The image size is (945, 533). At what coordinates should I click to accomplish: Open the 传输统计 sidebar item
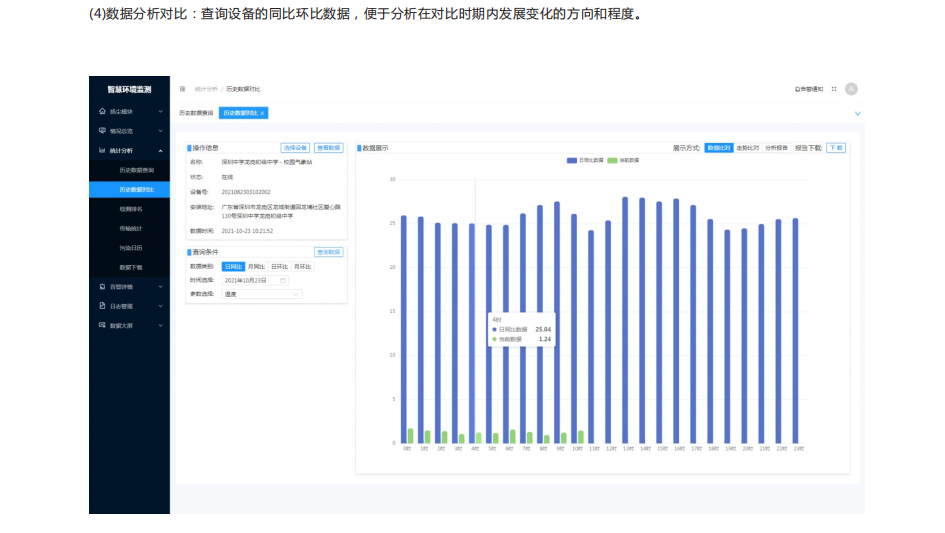131,229
